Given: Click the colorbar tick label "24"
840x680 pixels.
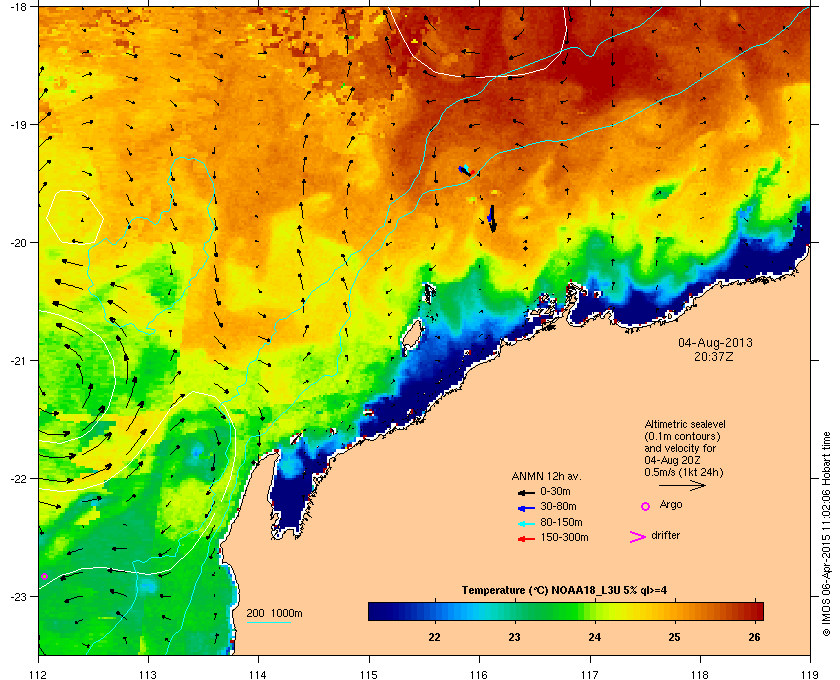Looking at the screenshot, I should coord(595,637).
